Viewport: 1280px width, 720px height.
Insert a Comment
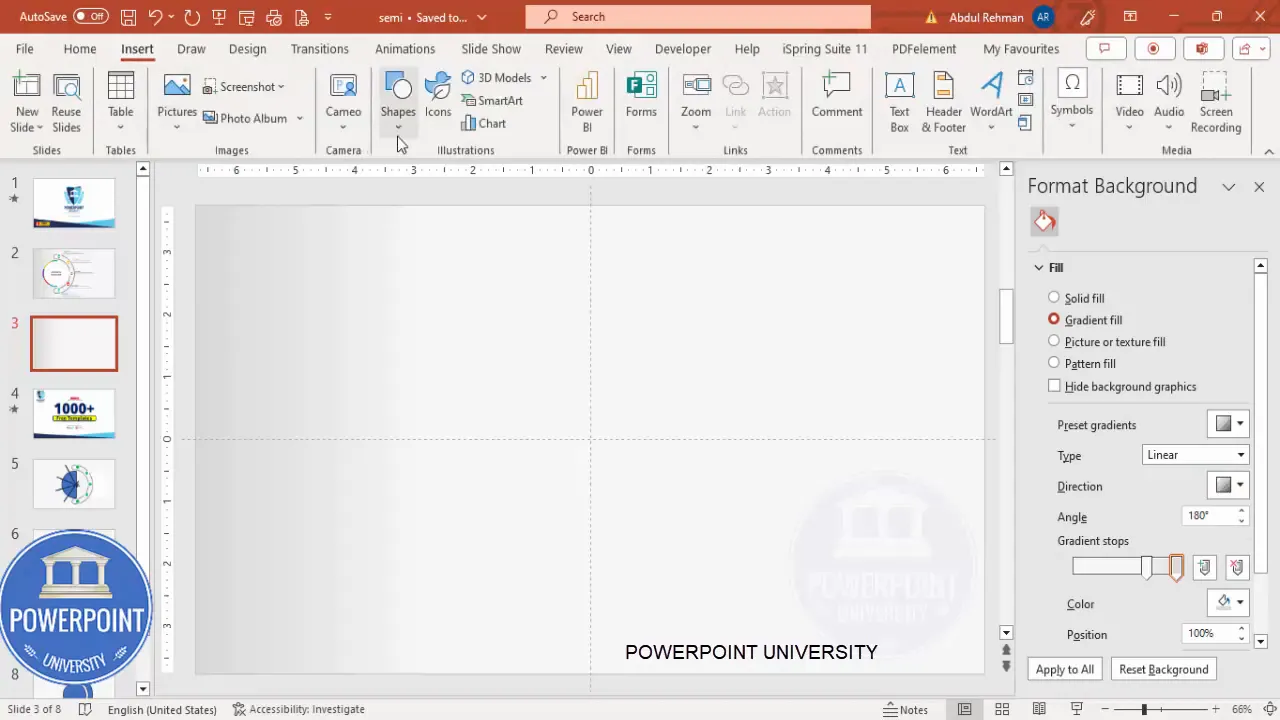pyautogui.click(x=836, y=95)
